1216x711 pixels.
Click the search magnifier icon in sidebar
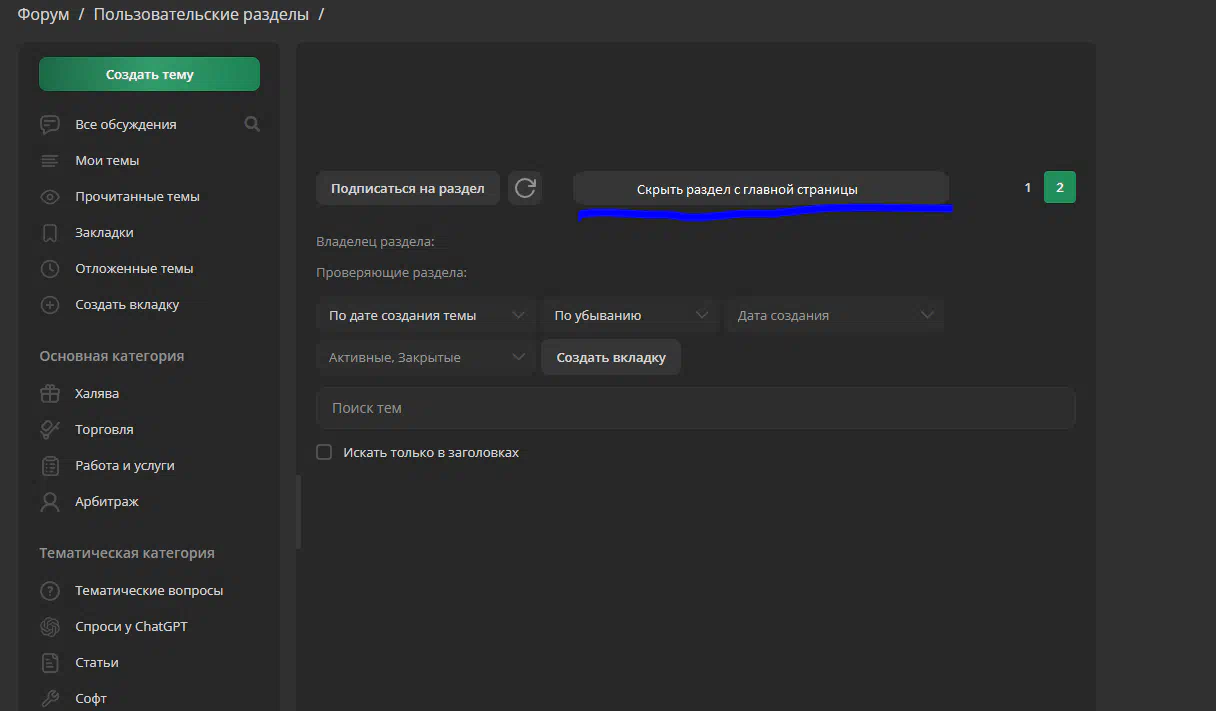[252, 124]
